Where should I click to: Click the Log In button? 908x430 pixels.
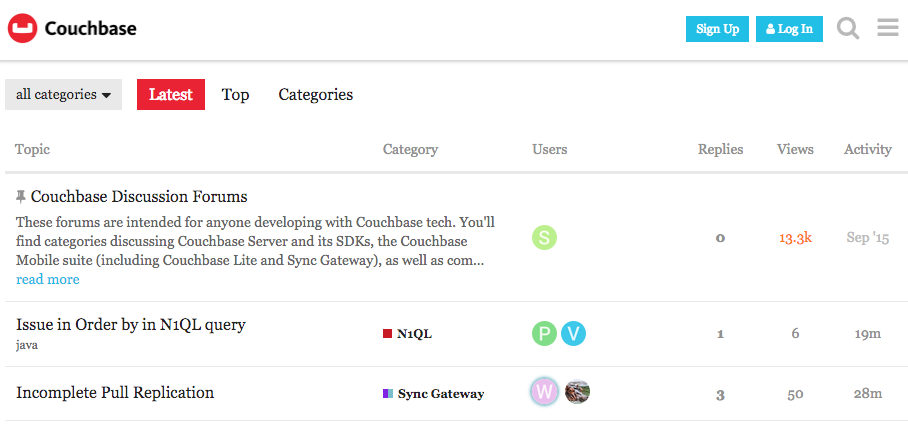pos(789,29)
